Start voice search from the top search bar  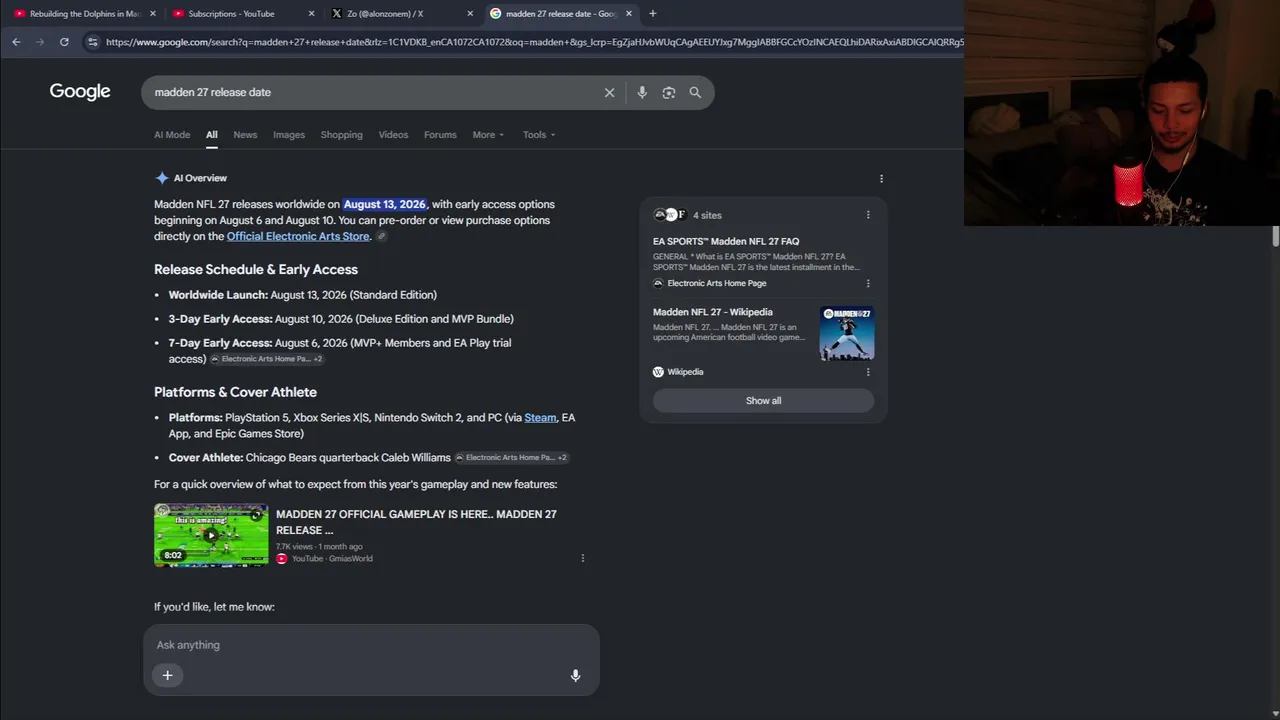pos(642,92)
